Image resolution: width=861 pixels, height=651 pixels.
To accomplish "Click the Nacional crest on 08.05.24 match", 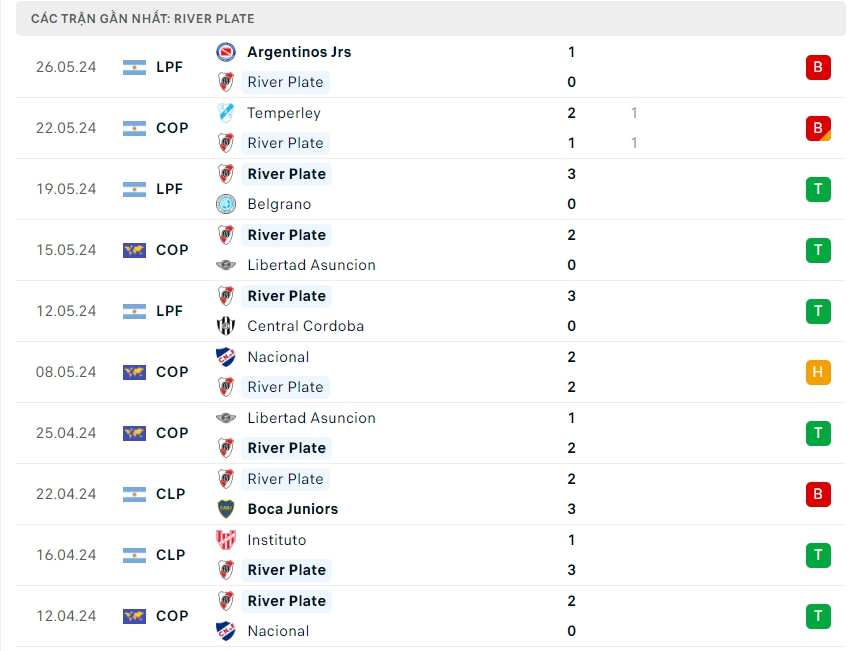I will click(226, 357).
